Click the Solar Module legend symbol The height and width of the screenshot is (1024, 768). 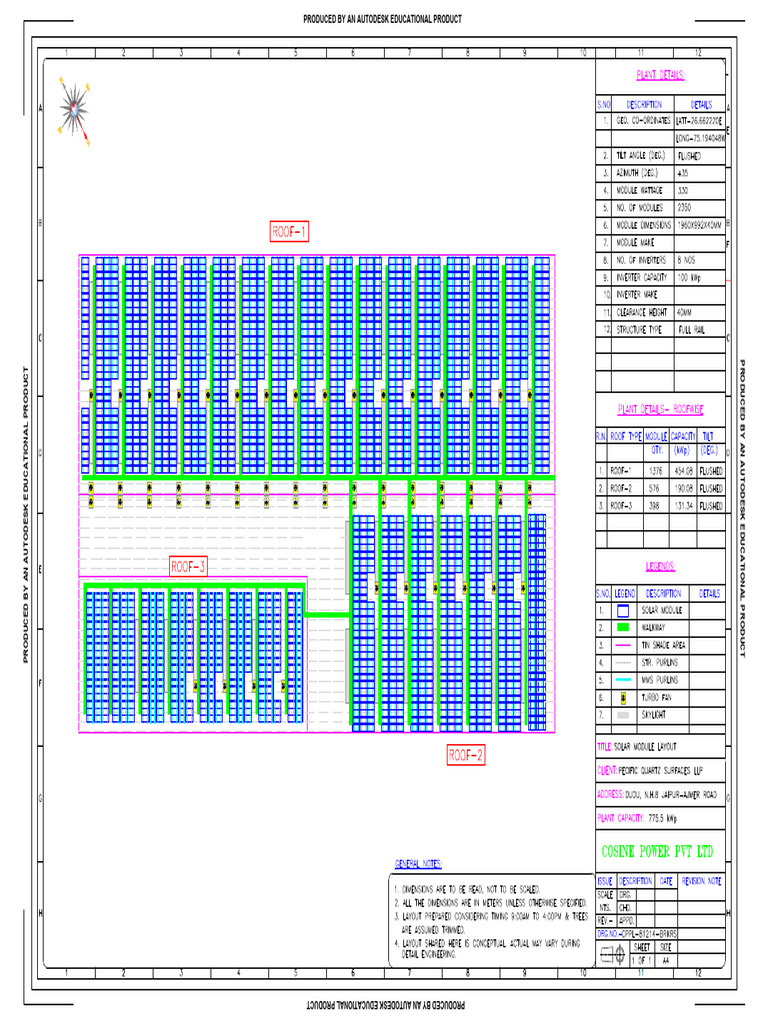tap(623, 611)
